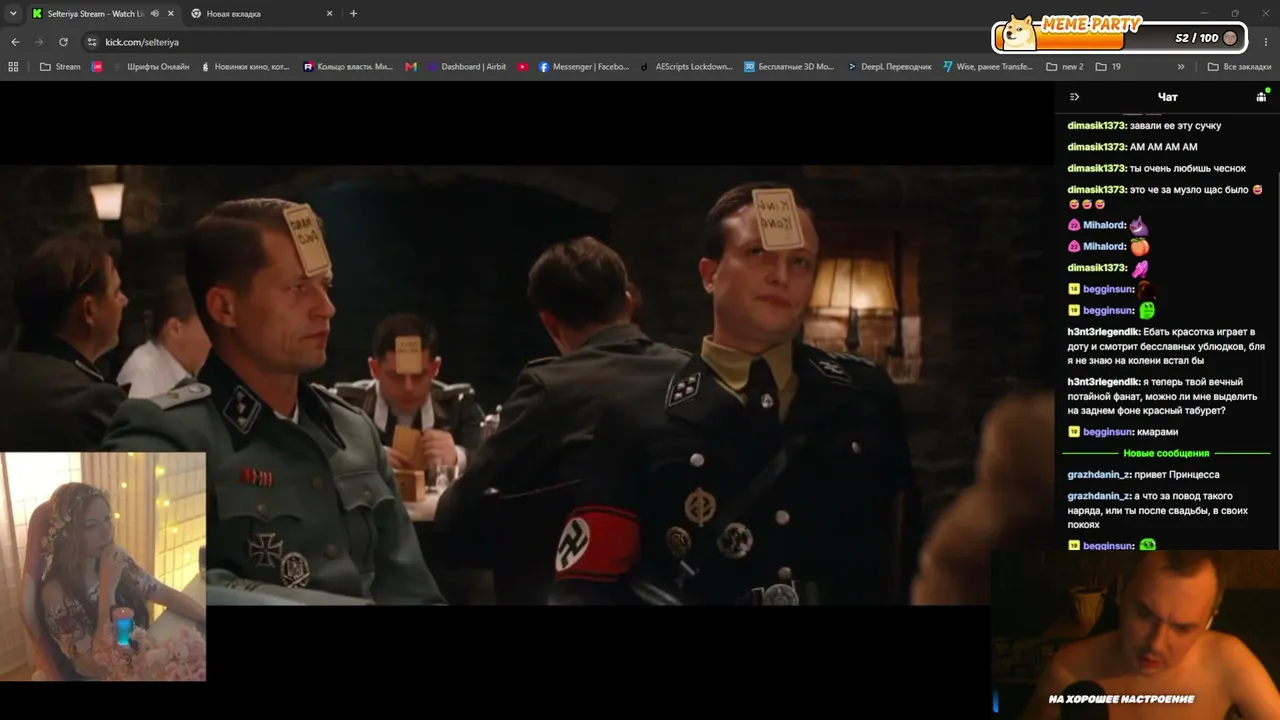This screenshot has width=1280, height=720.
Task: Click begginsun's green emote below the dark one
Action: 1146,310
